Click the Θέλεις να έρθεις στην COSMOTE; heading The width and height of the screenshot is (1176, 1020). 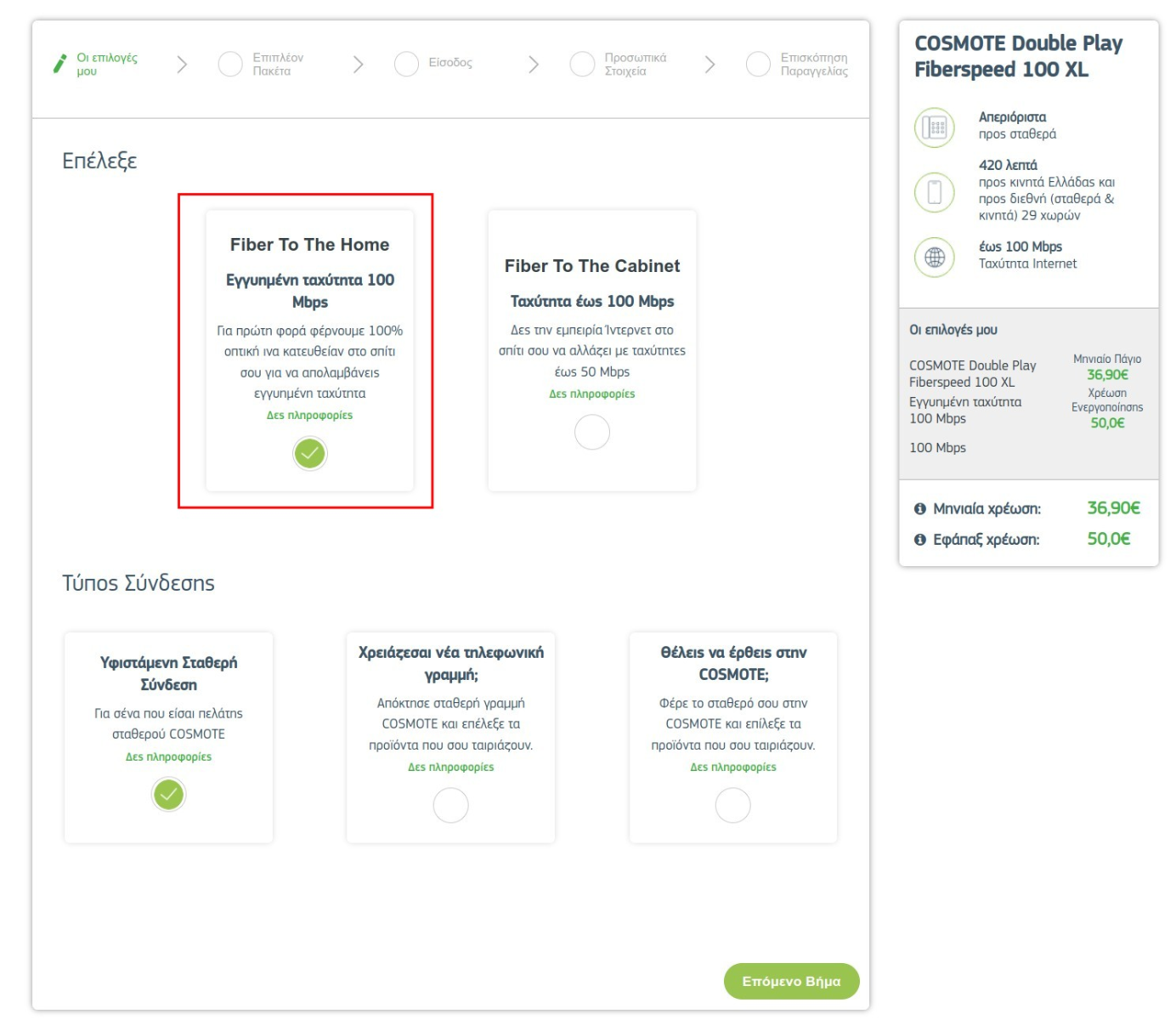coord(733,664)
